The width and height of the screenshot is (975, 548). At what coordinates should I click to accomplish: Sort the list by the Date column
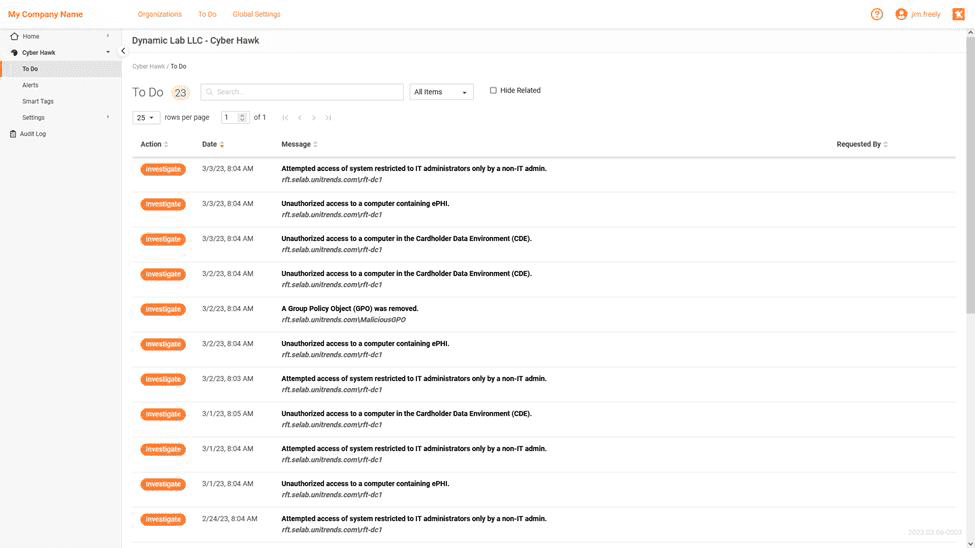click(x=212, y=144)
